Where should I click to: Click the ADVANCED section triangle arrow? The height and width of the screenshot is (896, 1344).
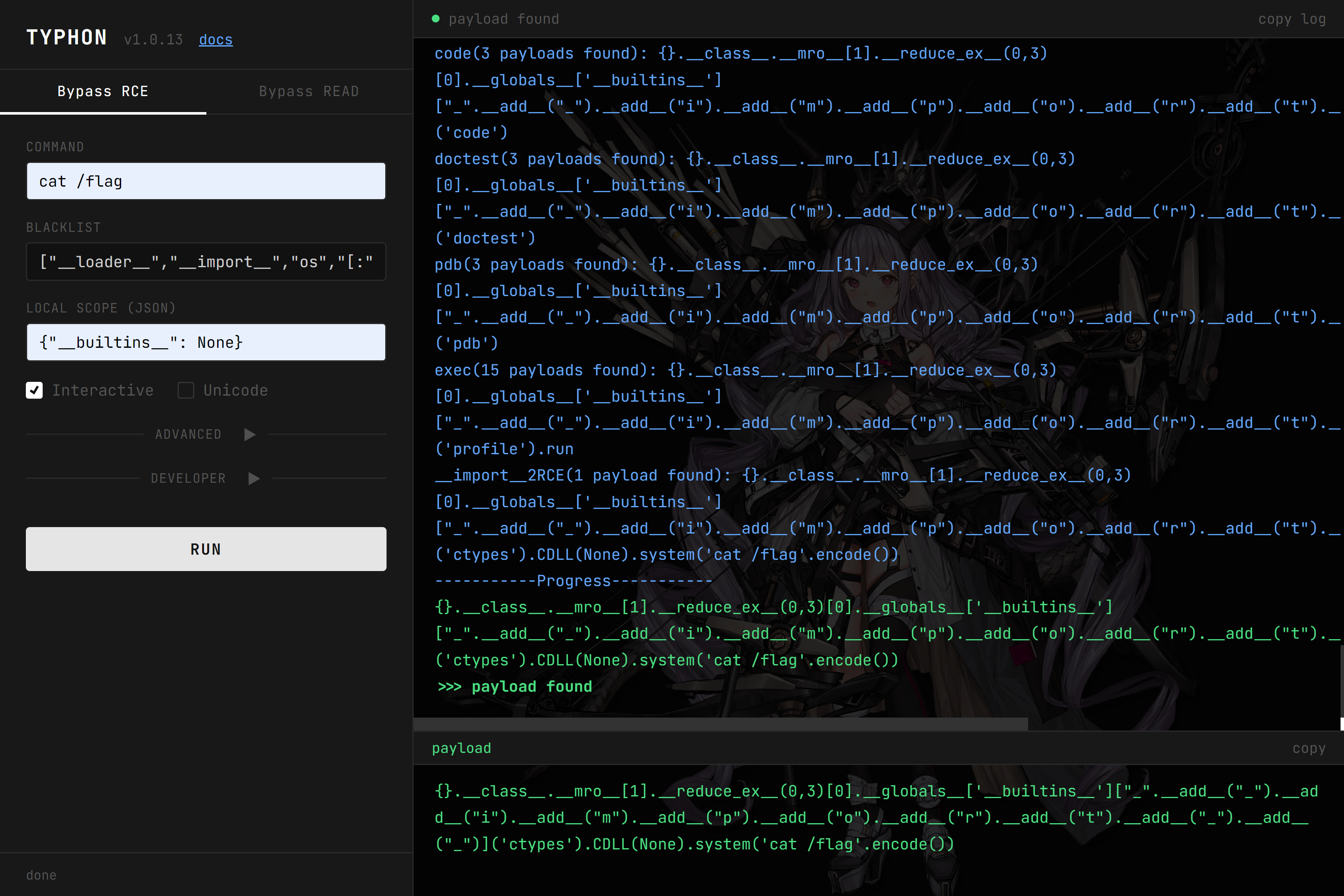point(249,434)
